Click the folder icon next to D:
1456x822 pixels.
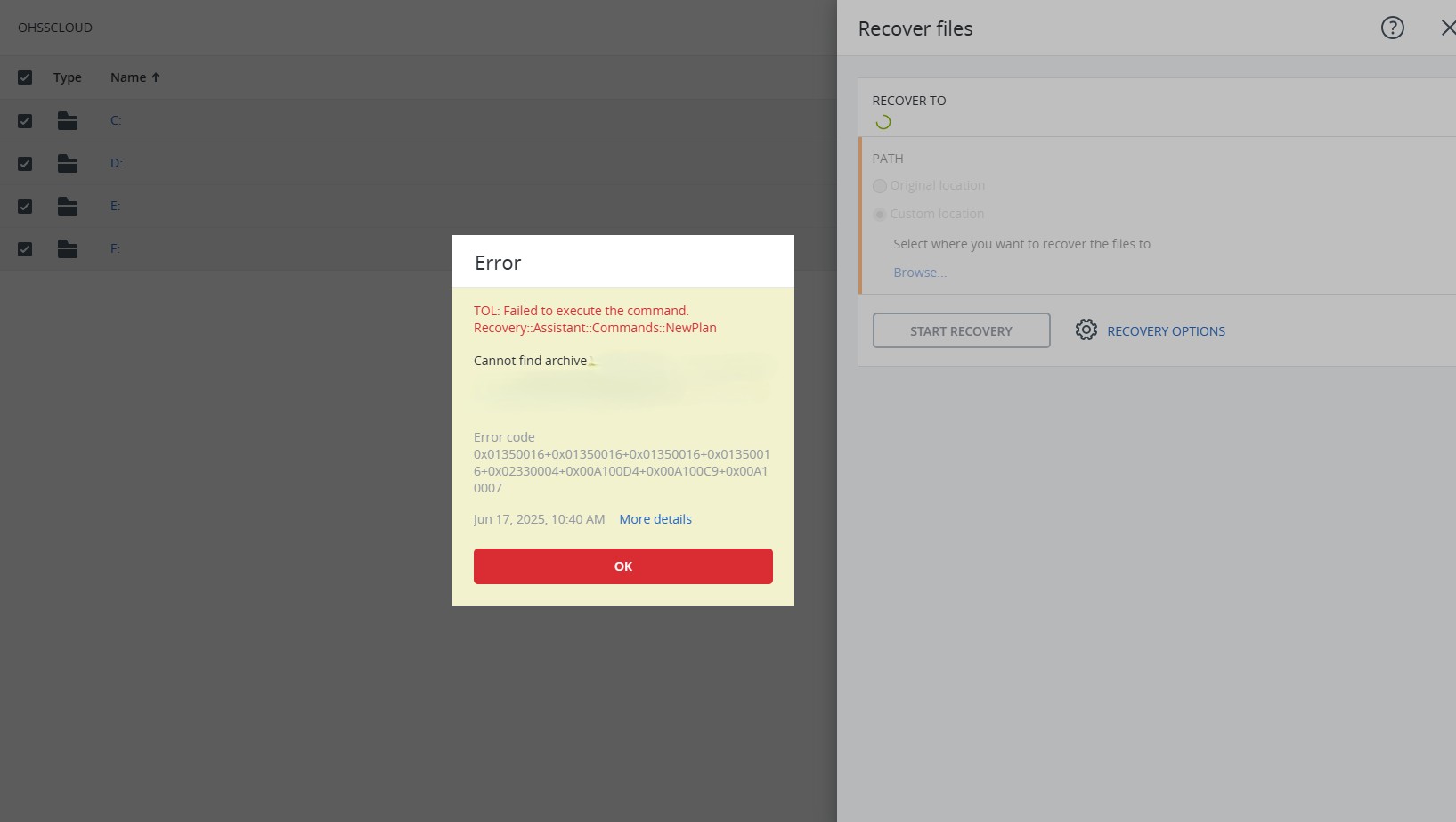click(68, 163)
